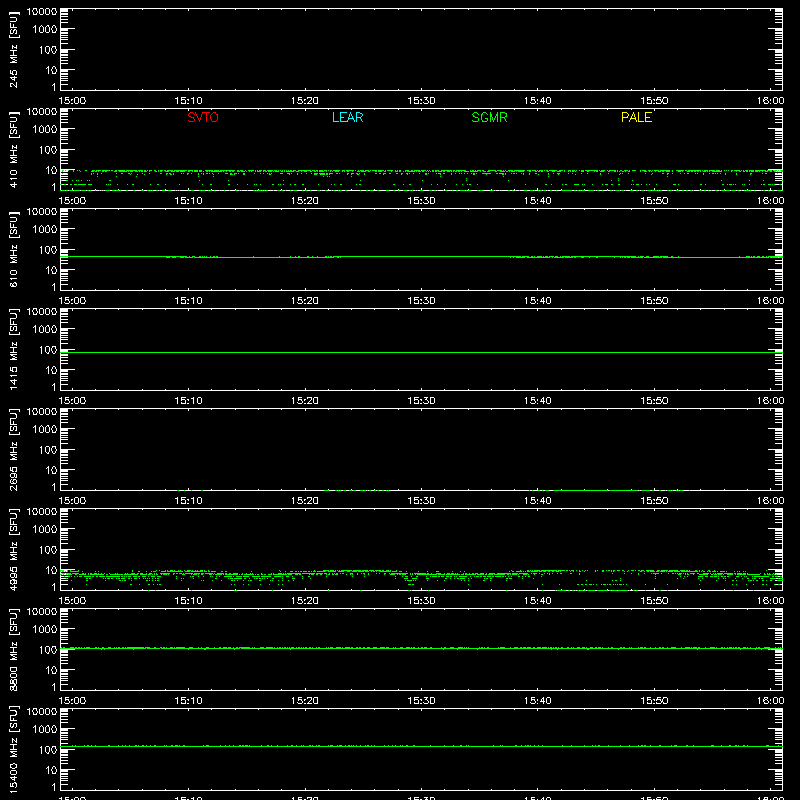Click 100 y-axis label of 610 MHz panel
This screenshot has width=800, height=800.
click(x=48, y=249)
